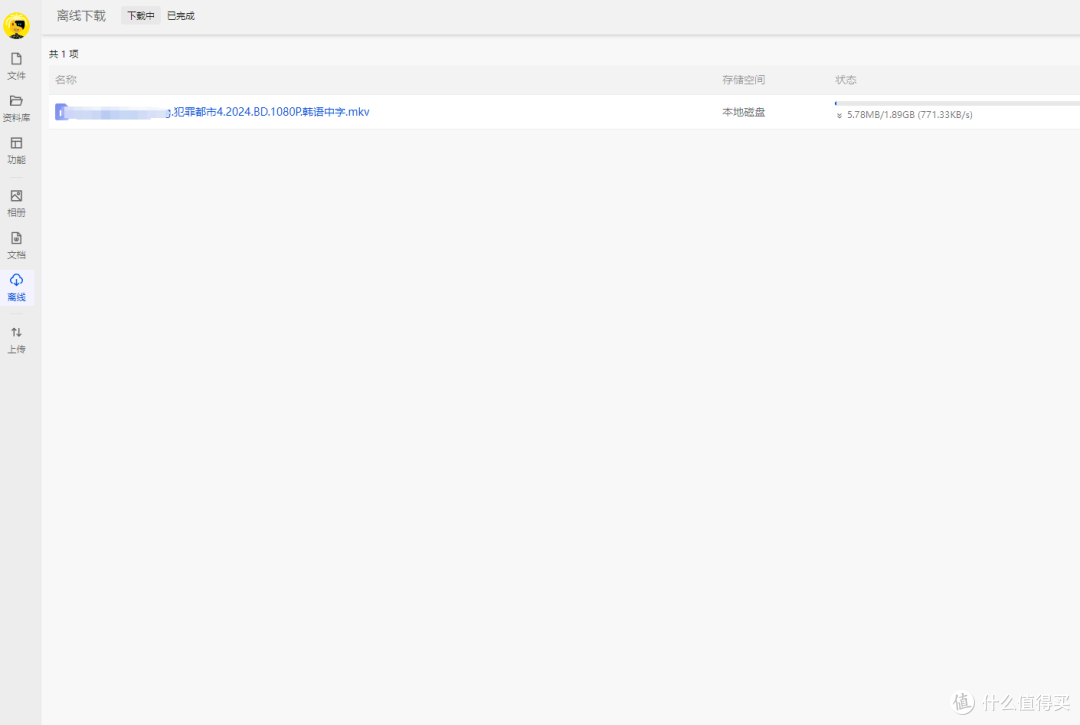
Task: Click the 离线下载 page title
Action: click(81, 16)
